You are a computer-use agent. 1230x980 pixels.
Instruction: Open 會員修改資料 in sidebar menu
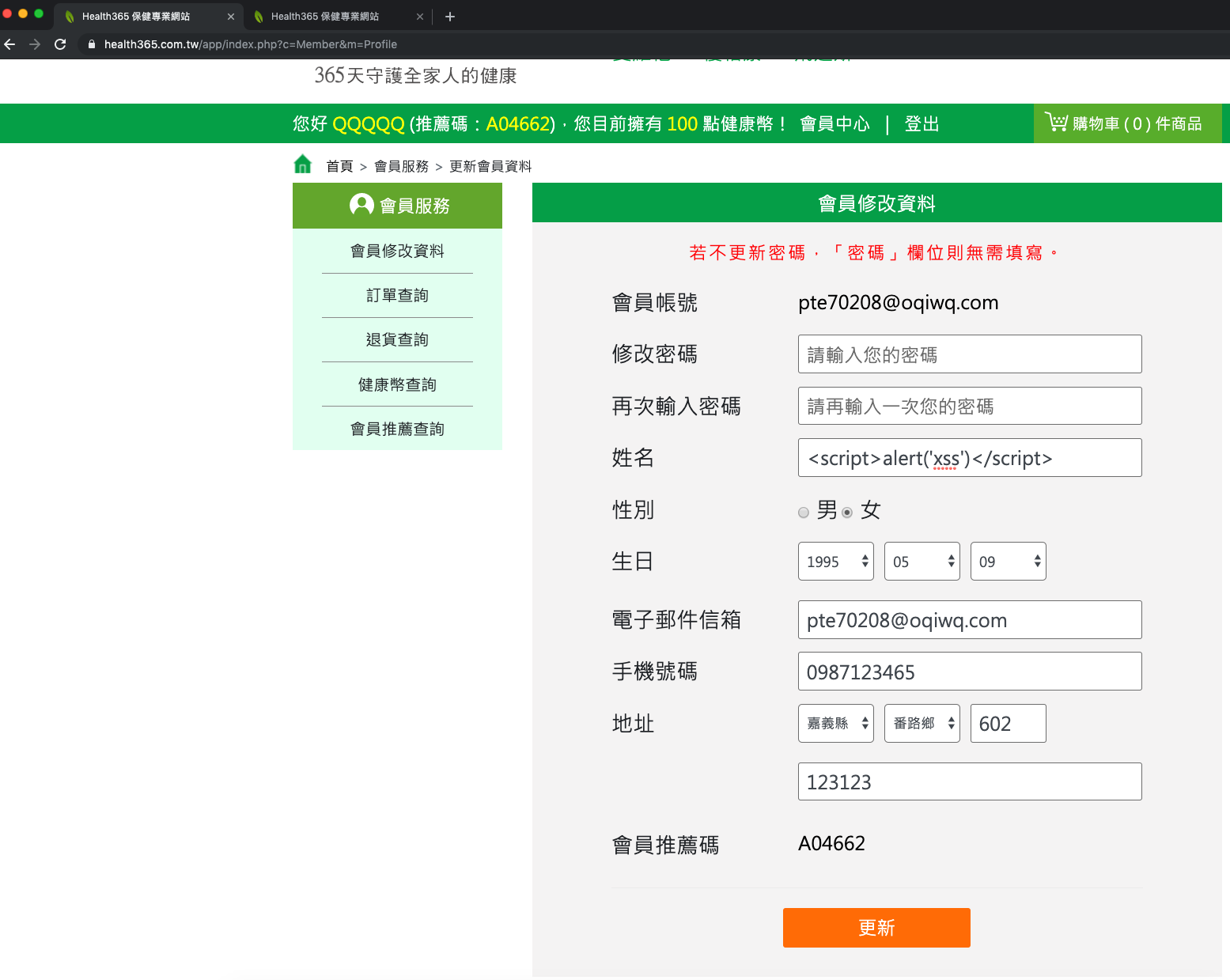(397, 251)
